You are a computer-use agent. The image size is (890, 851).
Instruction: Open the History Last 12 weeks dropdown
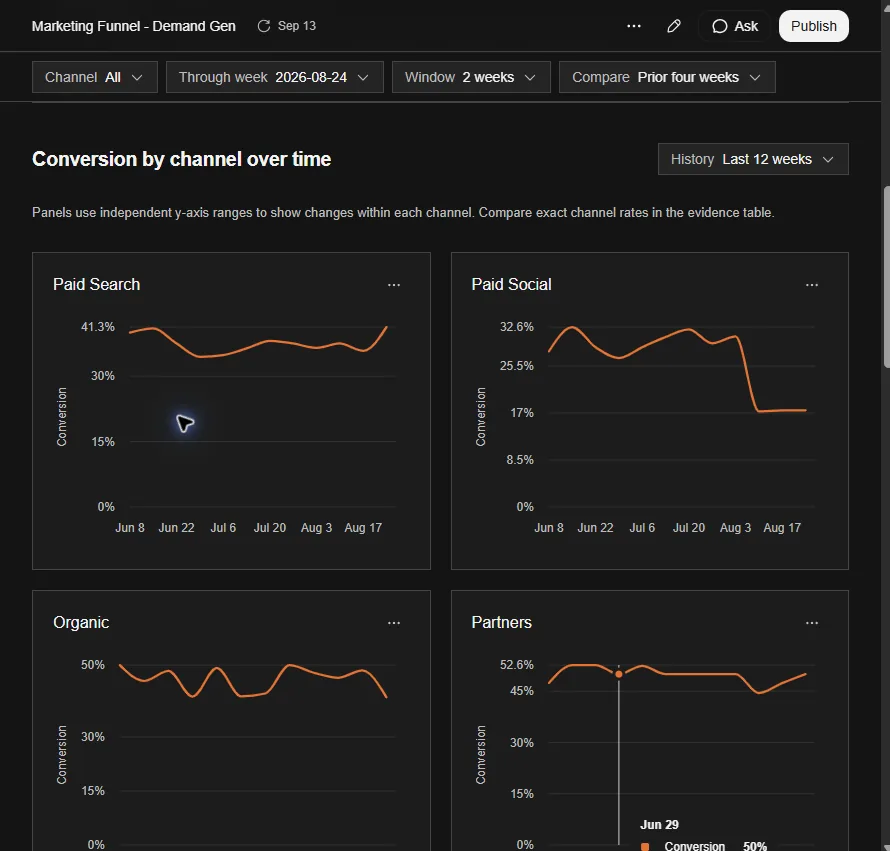[753, 159]
